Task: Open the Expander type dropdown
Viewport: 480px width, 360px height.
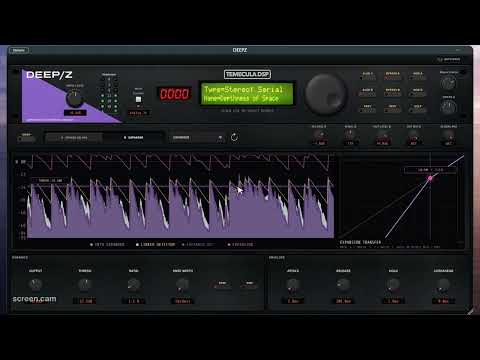Action: [197, 138]
